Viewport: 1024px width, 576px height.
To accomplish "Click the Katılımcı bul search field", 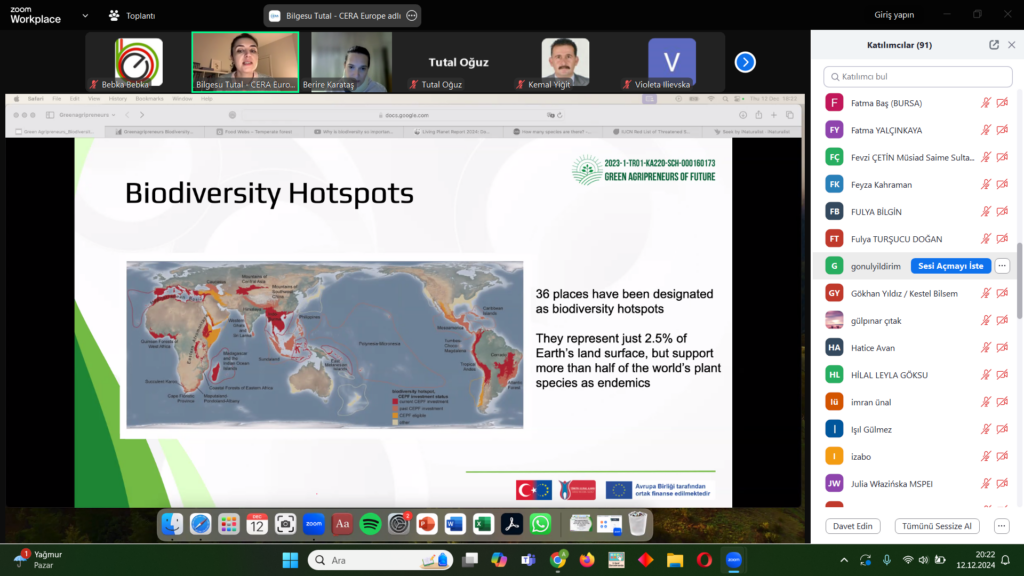I will (915, 76).
